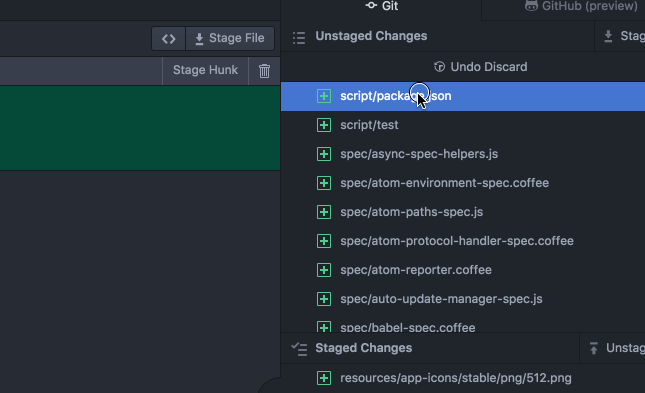Click added icon beside spec/atom-reporter.coffee

click(324, 270)
